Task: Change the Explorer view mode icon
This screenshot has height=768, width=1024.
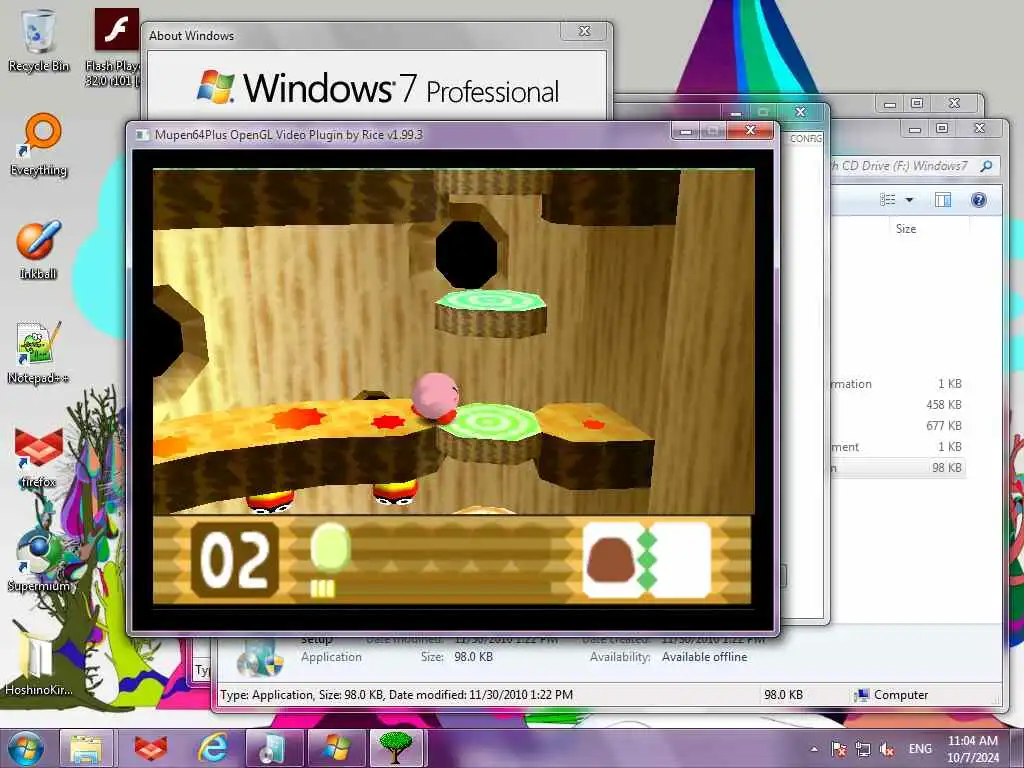Action: coord(888,200)
